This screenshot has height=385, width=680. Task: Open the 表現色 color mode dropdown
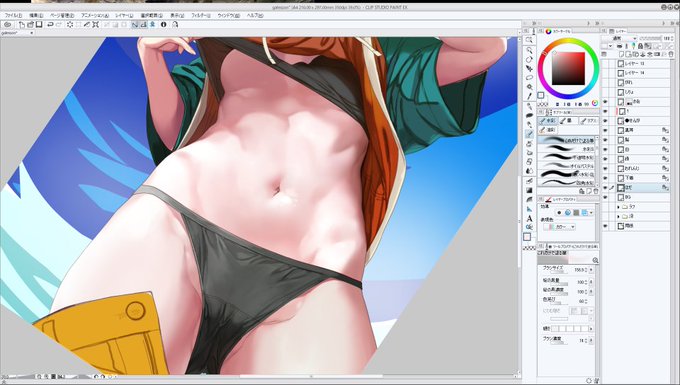[559, 227]
